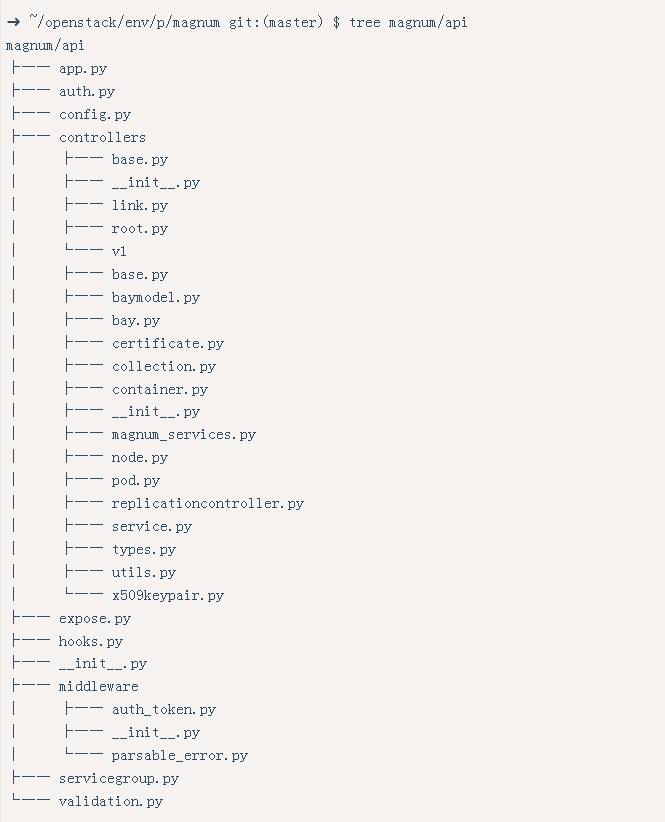This screenshot has height=822, width=665.
Task: Select the middleware directory name
Action: point(99,687)
